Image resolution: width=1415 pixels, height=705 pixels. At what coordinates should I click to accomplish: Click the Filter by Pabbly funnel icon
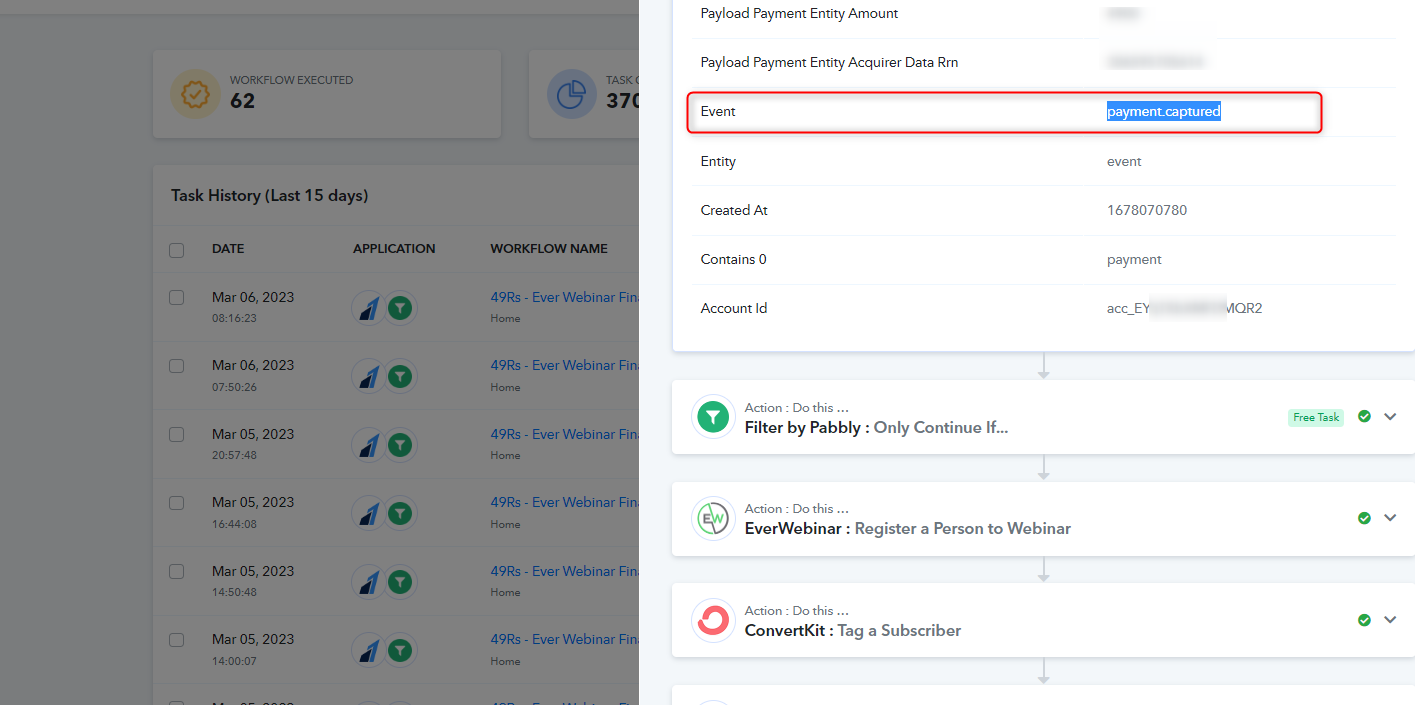tap(713, 417)
